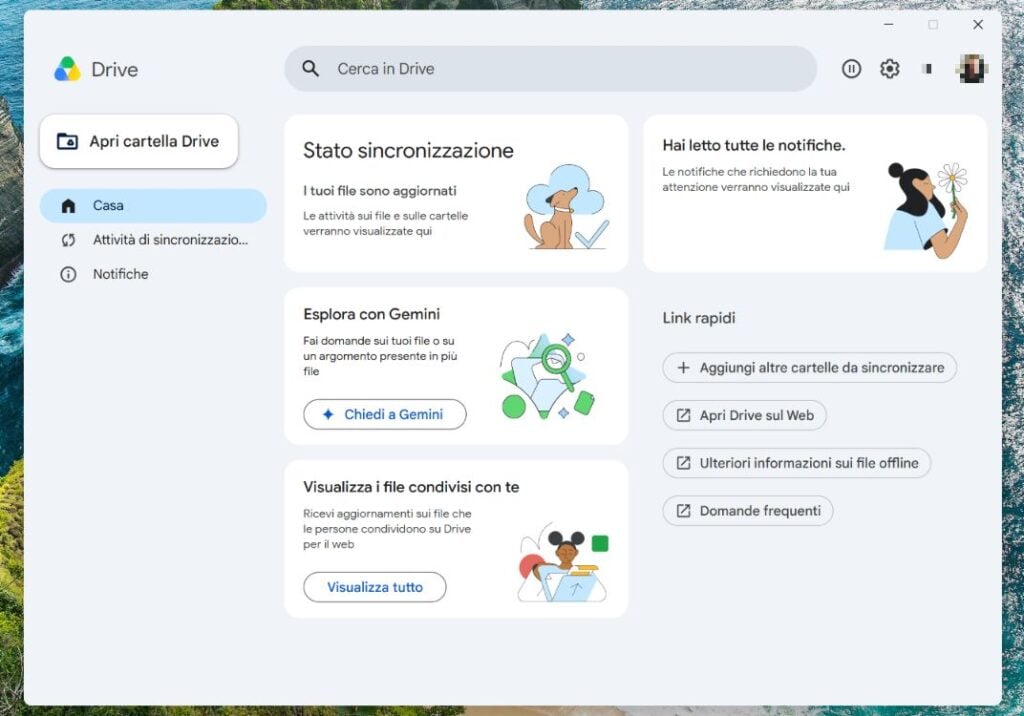Click external-link icon beside Domande frequenti
Screen dimensions: 1024x716
(683, 511)
